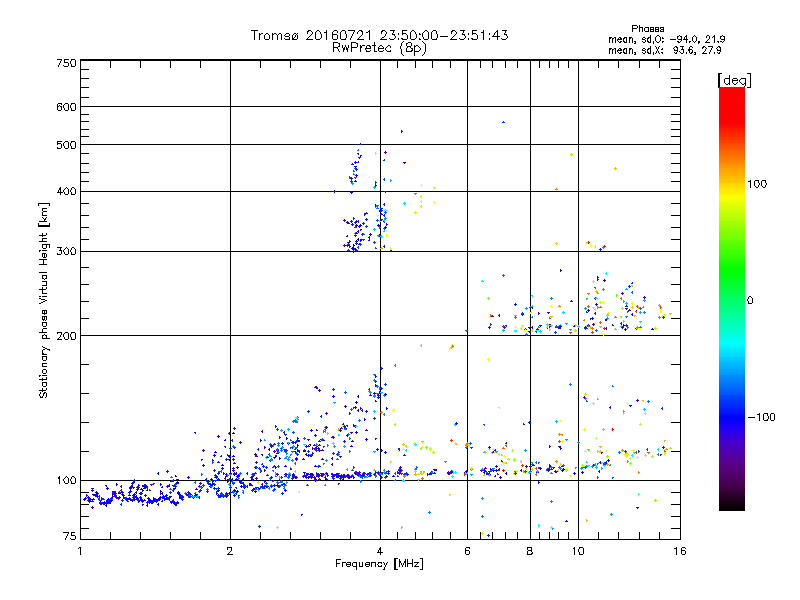Click the subtitle 'RwPretec (8p)'

pos(379,48)
